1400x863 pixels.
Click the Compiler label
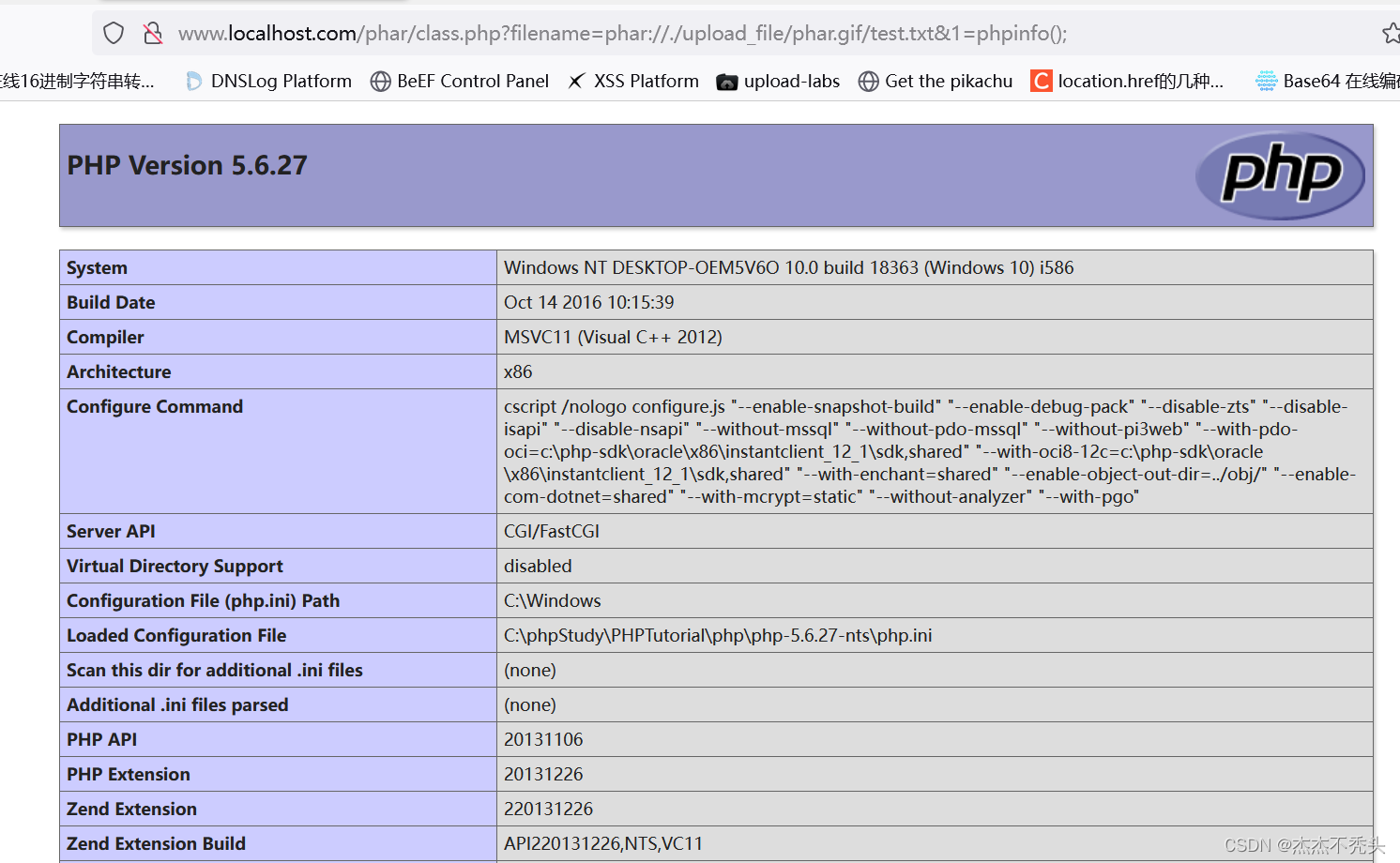pyautogui.click(x=105, y=338)
